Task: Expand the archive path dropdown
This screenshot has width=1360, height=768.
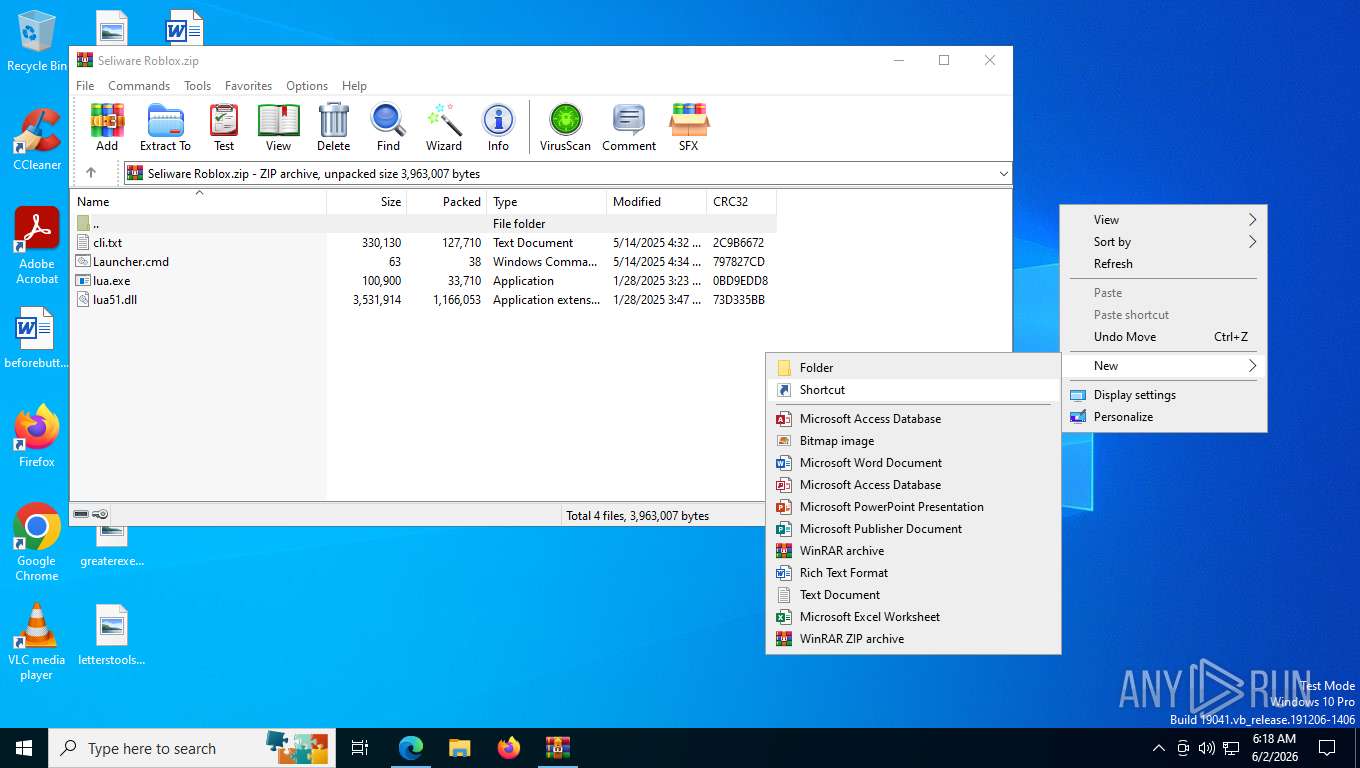Action: pos(1004,174)
